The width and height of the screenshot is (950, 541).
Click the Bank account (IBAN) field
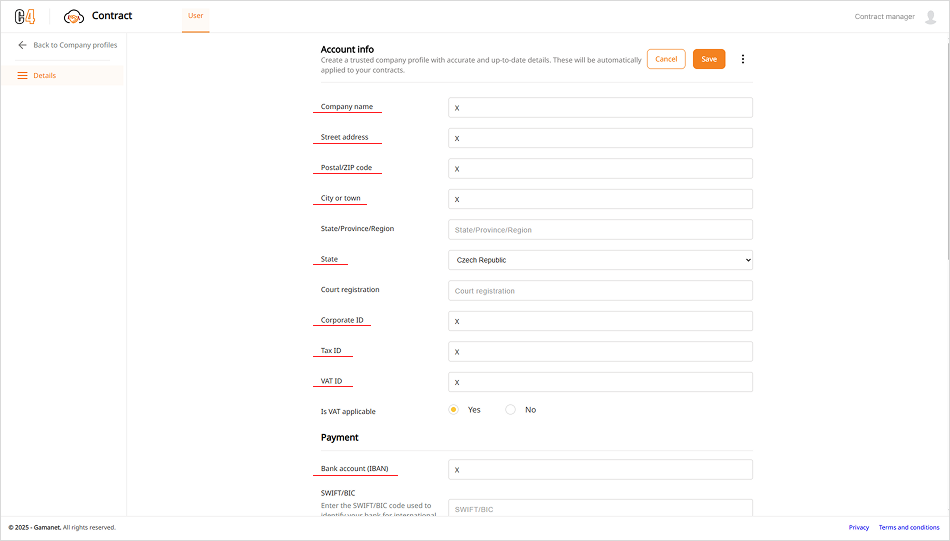pos(600,470)
